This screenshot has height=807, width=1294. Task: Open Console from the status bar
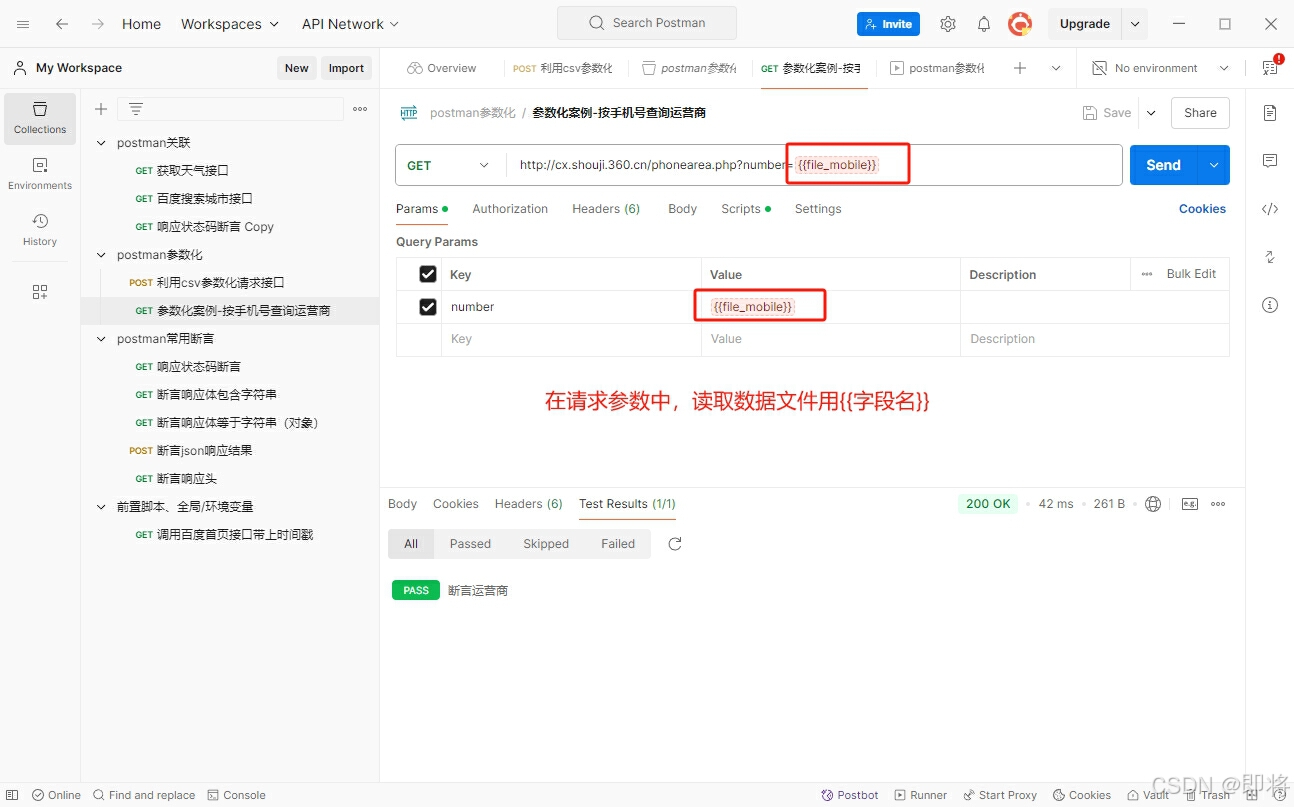236,795
